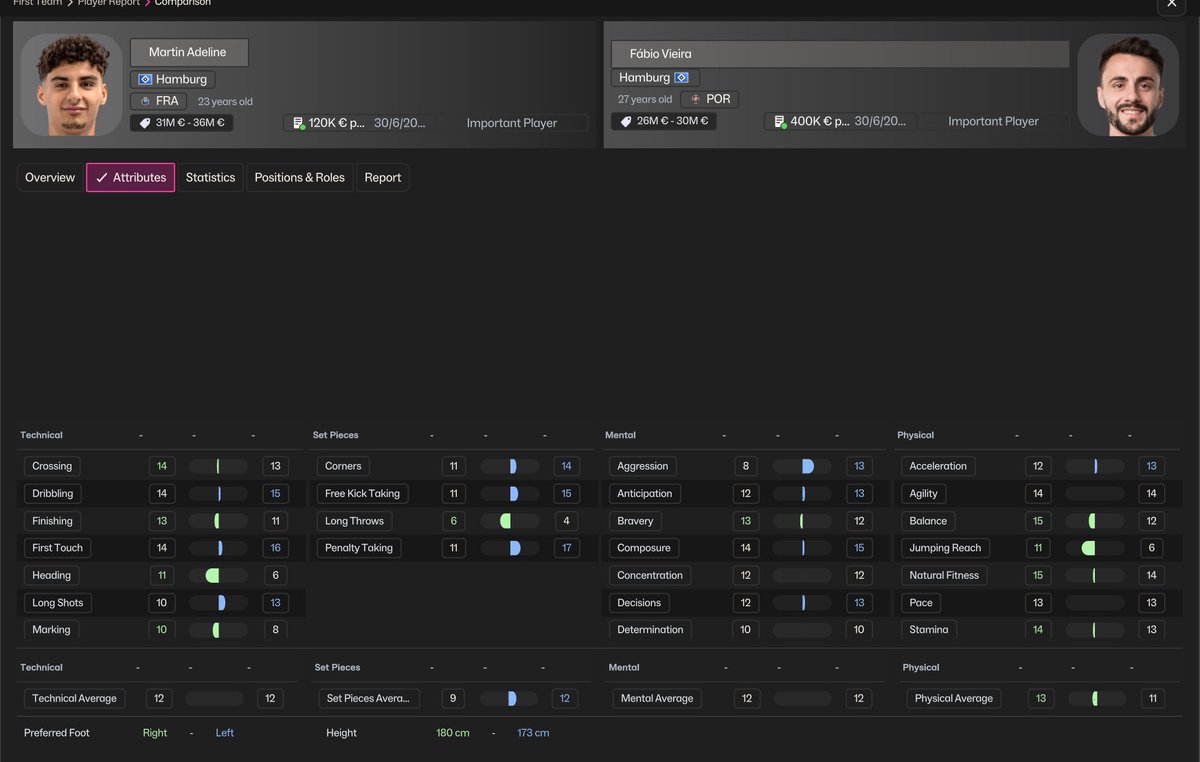
Task: Click the Hamburg club badge beside Martin Adeline
Action: coord(145,79)
